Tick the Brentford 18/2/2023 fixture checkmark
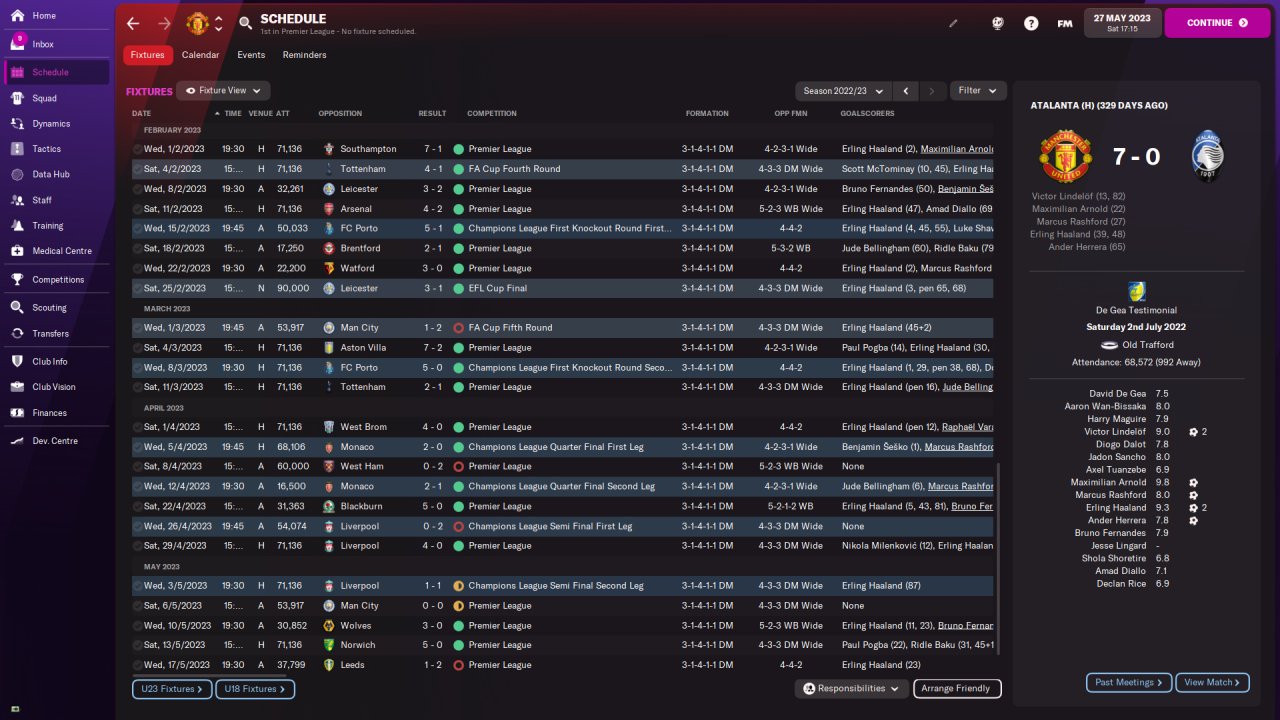Viewport: 1280px width, 720px height. [x=138, y=248]
